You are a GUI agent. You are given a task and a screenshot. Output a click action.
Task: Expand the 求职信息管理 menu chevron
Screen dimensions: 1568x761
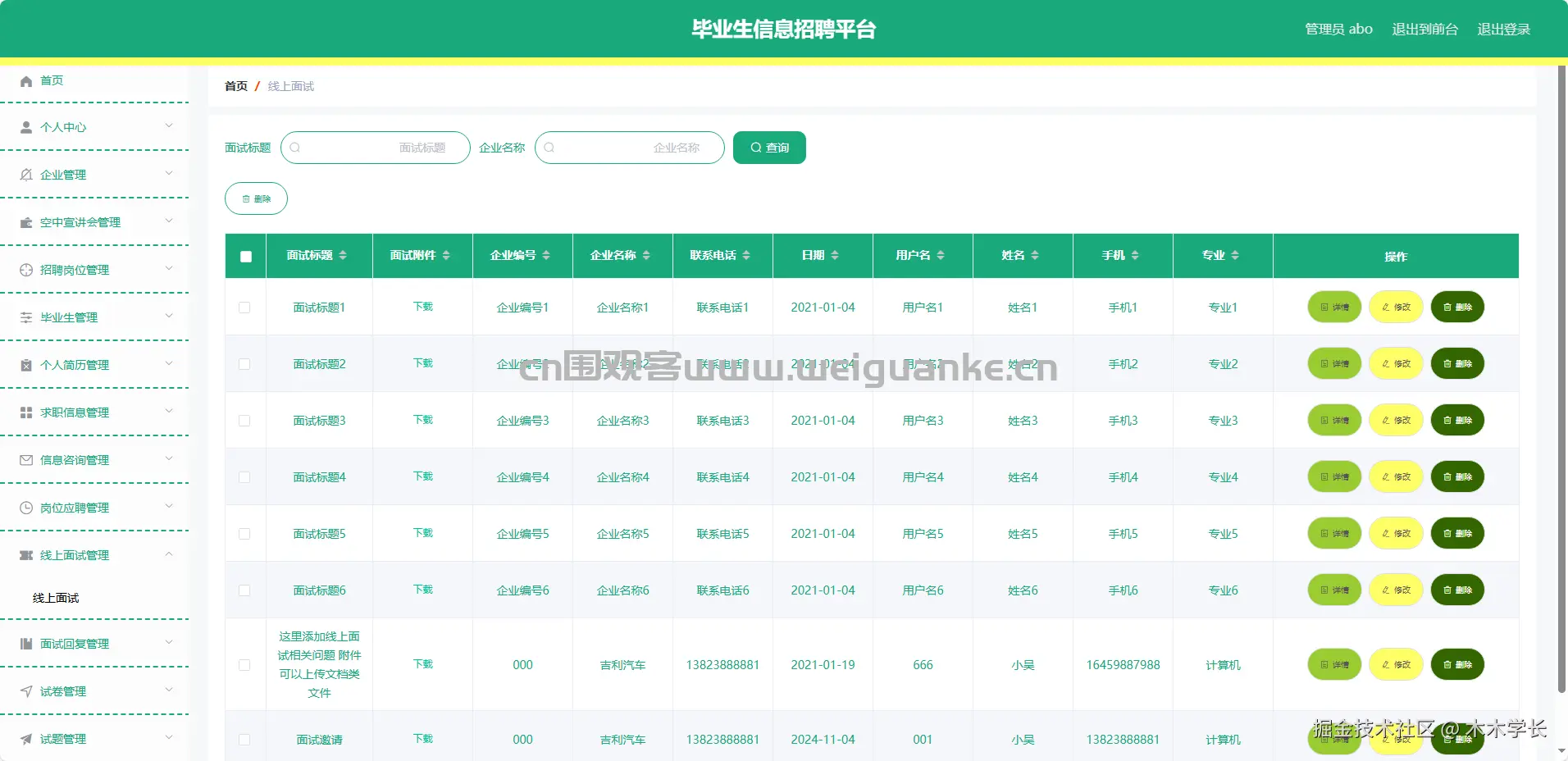pyautogui.click(x=169, y=411)
